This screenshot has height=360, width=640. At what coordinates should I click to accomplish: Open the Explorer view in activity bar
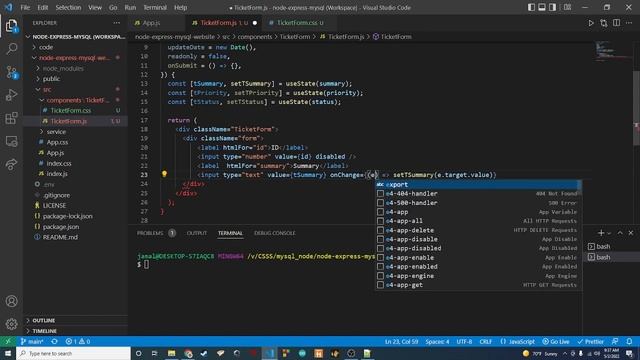(11, 26)
